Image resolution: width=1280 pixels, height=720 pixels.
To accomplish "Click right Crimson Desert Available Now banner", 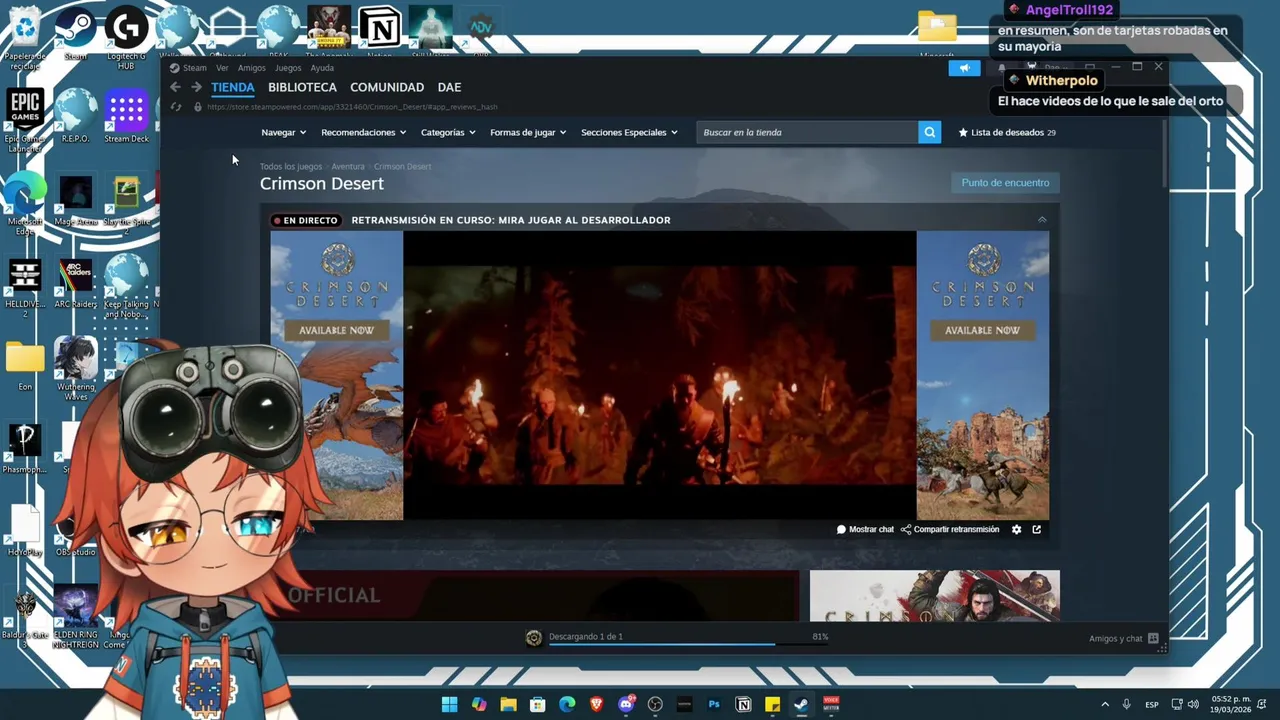I will 983,376.
